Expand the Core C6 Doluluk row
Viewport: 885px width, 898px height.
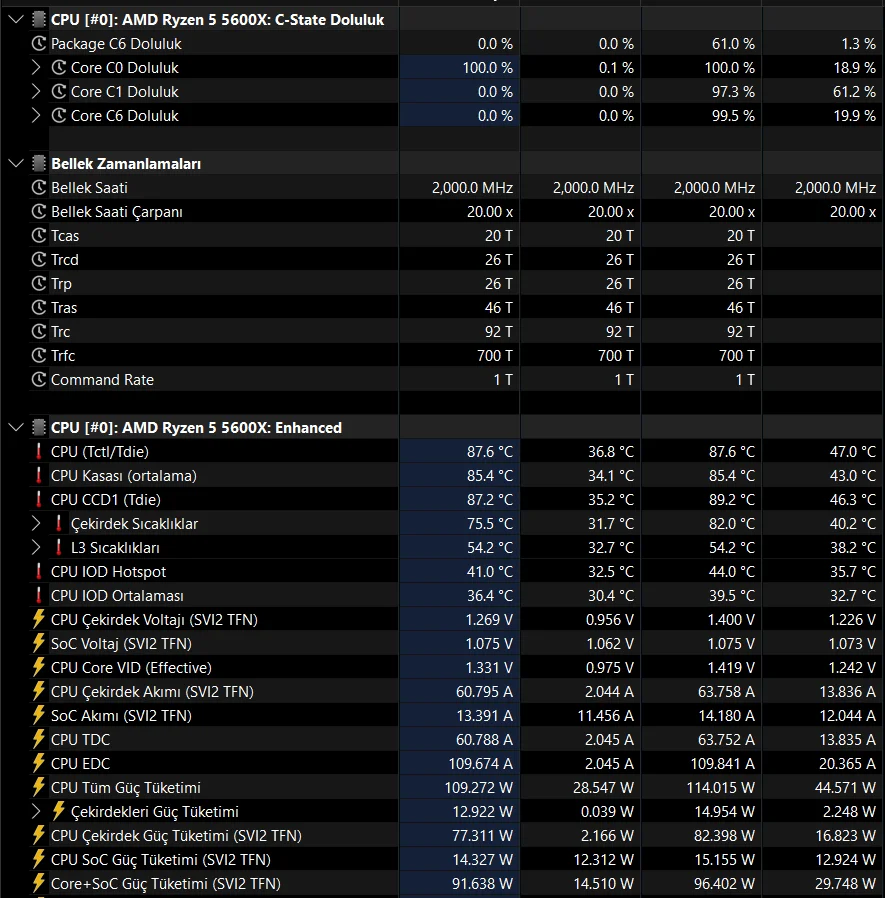(36, 116)
